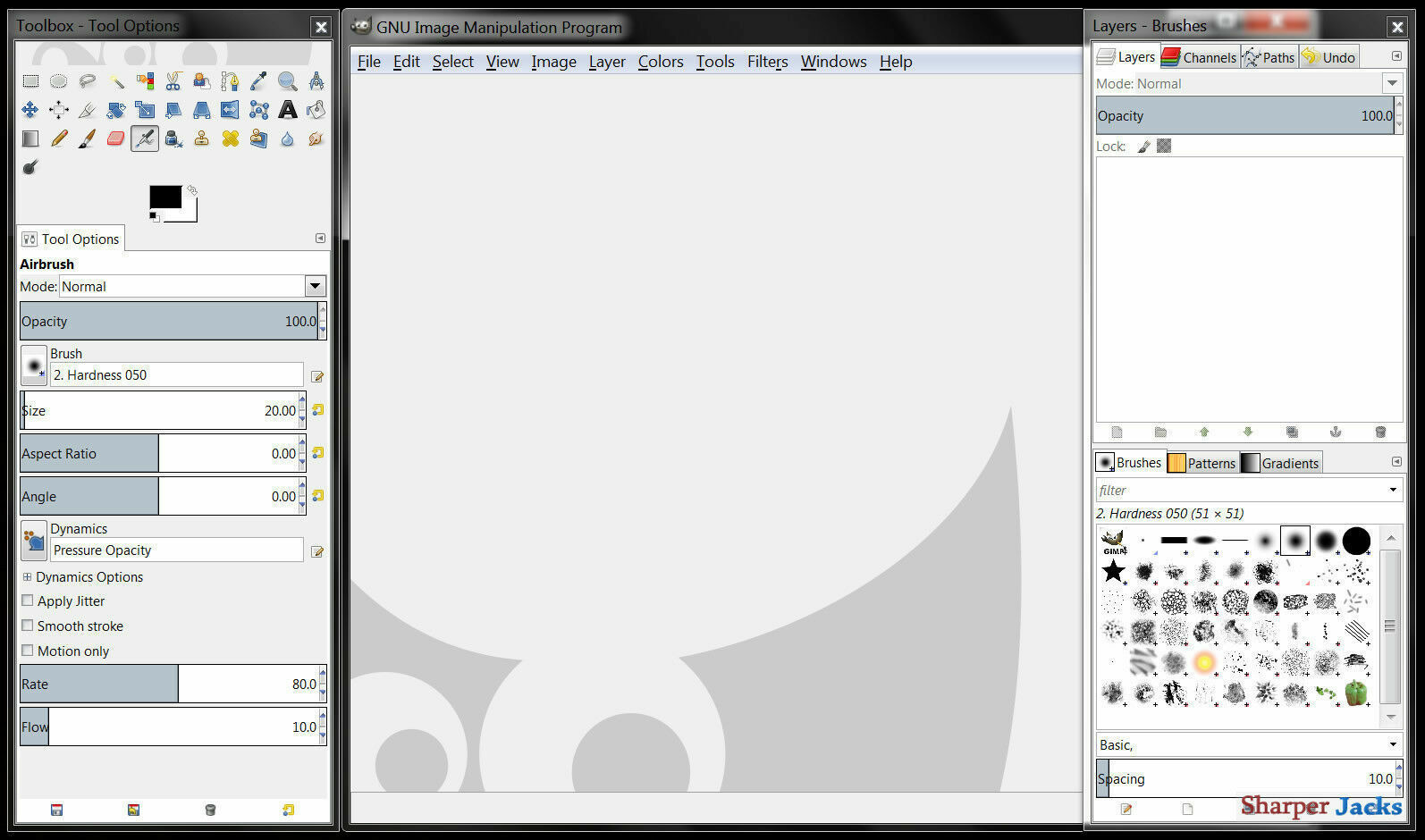This screenshot has width=1425, height=840.
Task: Select the Rectangle Select tool
Action: (30, 81)
